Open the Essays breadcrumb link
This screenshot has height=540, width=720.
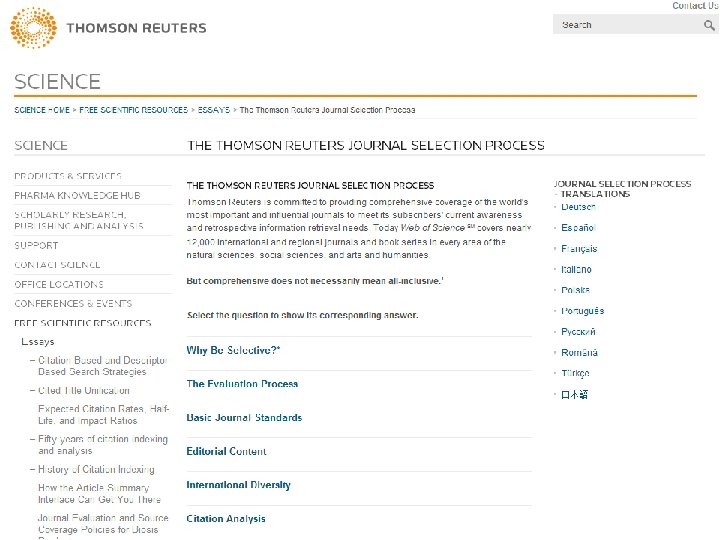214,110
